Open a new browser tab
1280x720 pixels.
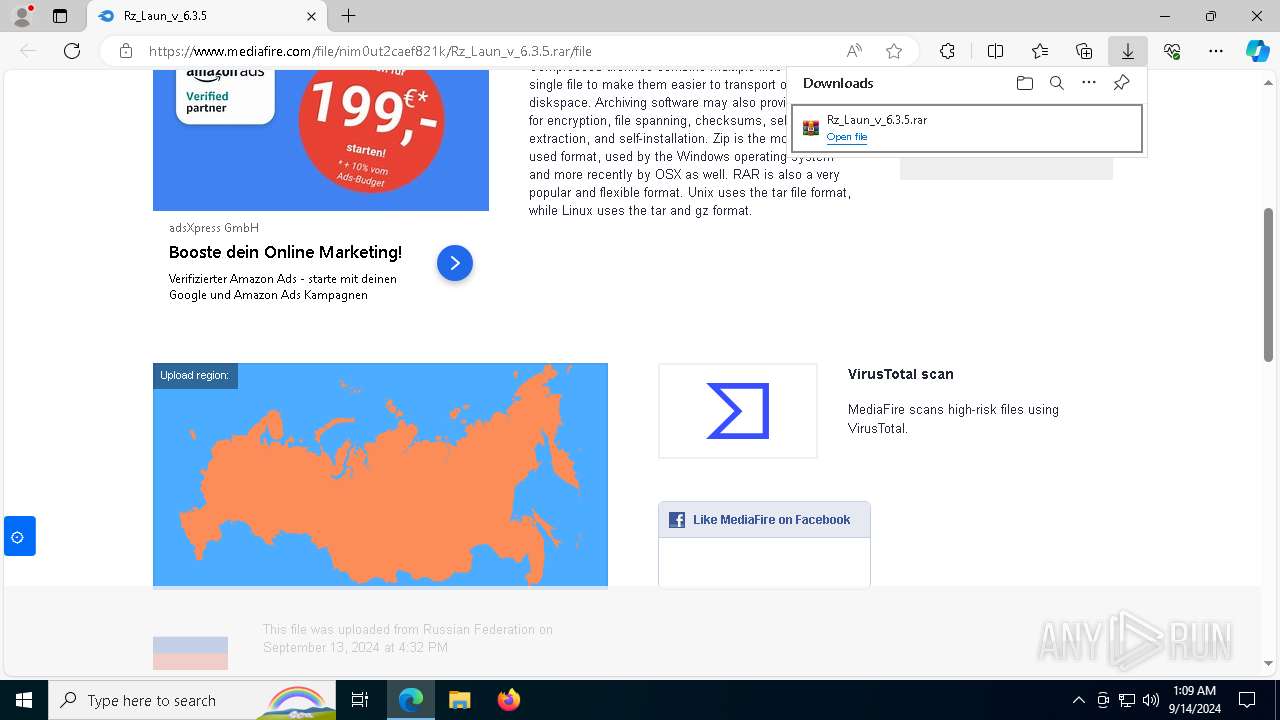pos(348,16)
